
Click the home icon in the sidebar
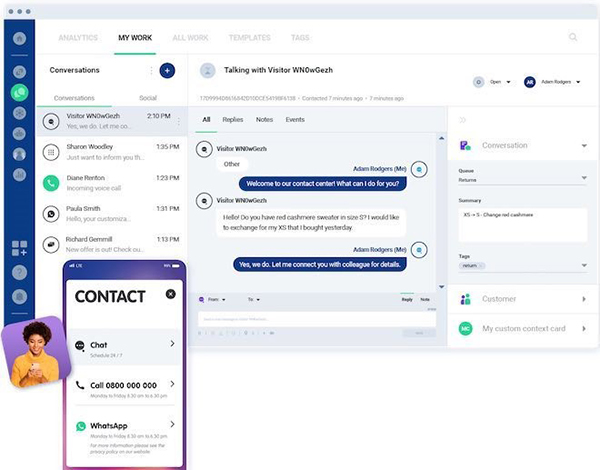coord(19,39)
